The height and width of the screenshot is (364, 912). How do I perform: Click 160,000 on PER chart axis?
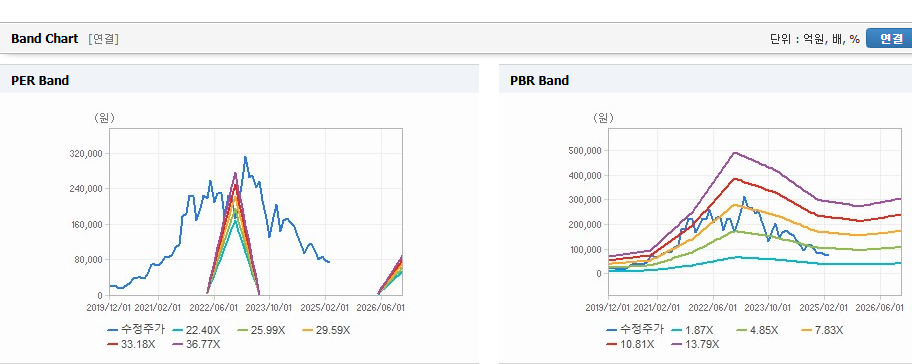86,224
